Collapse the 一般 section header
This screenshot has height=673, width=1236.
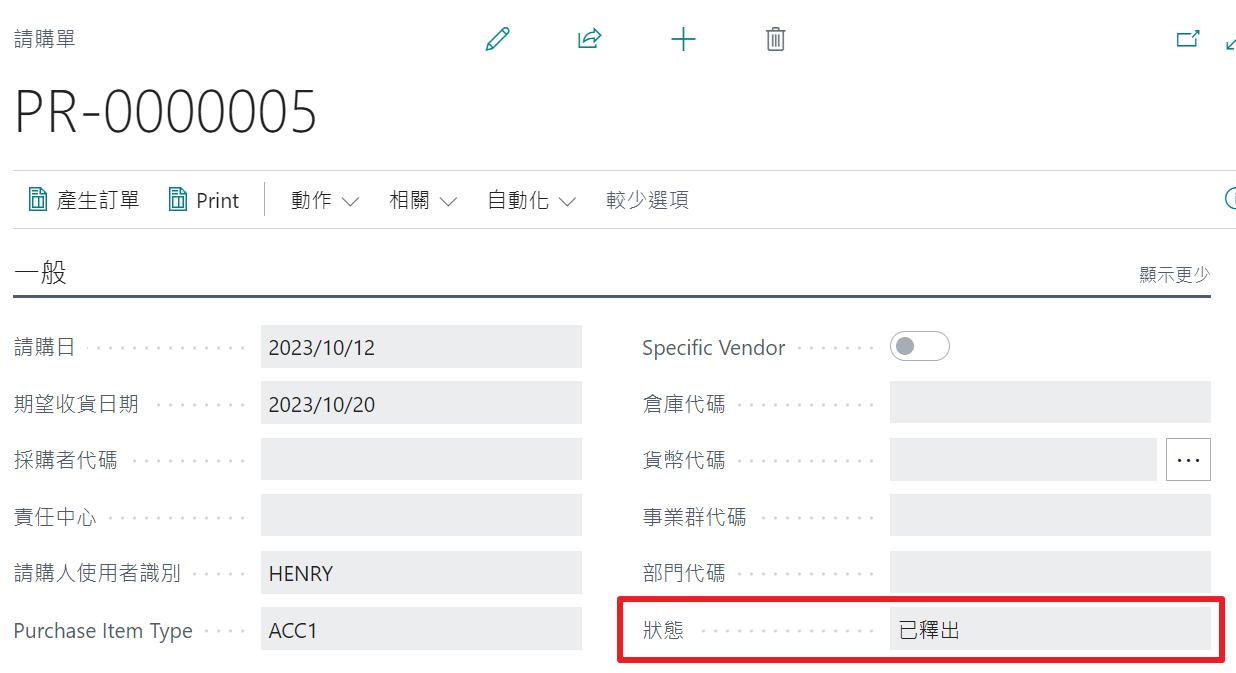[40, 273]
